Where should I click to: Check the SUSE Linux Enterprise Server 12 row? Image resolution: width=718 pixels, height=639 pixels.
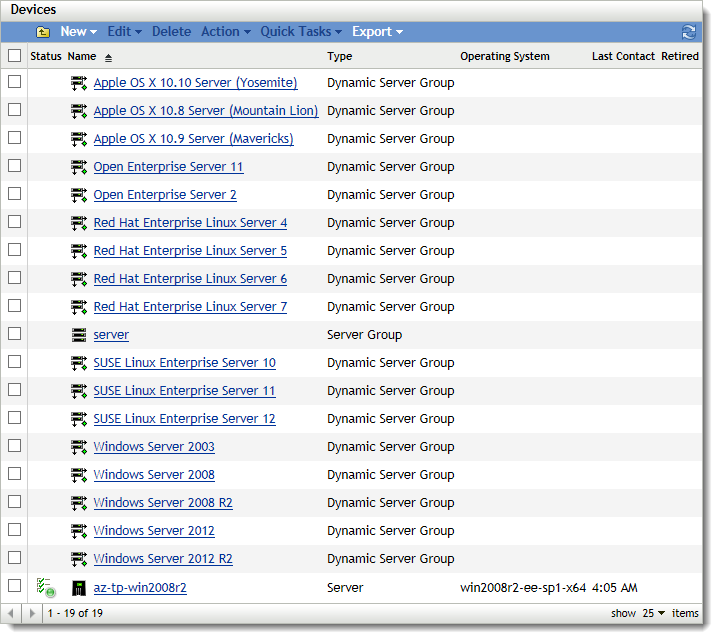(x=15, y=417)
